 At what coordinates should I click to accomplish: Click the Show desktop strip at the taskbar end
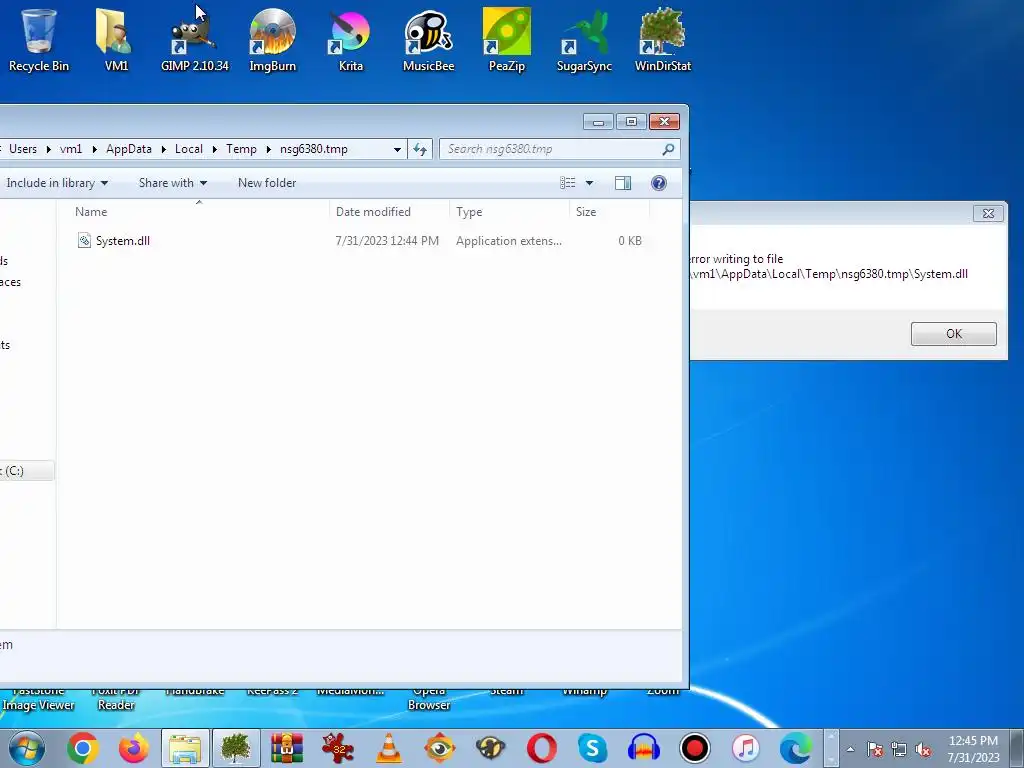(1017, 748)
